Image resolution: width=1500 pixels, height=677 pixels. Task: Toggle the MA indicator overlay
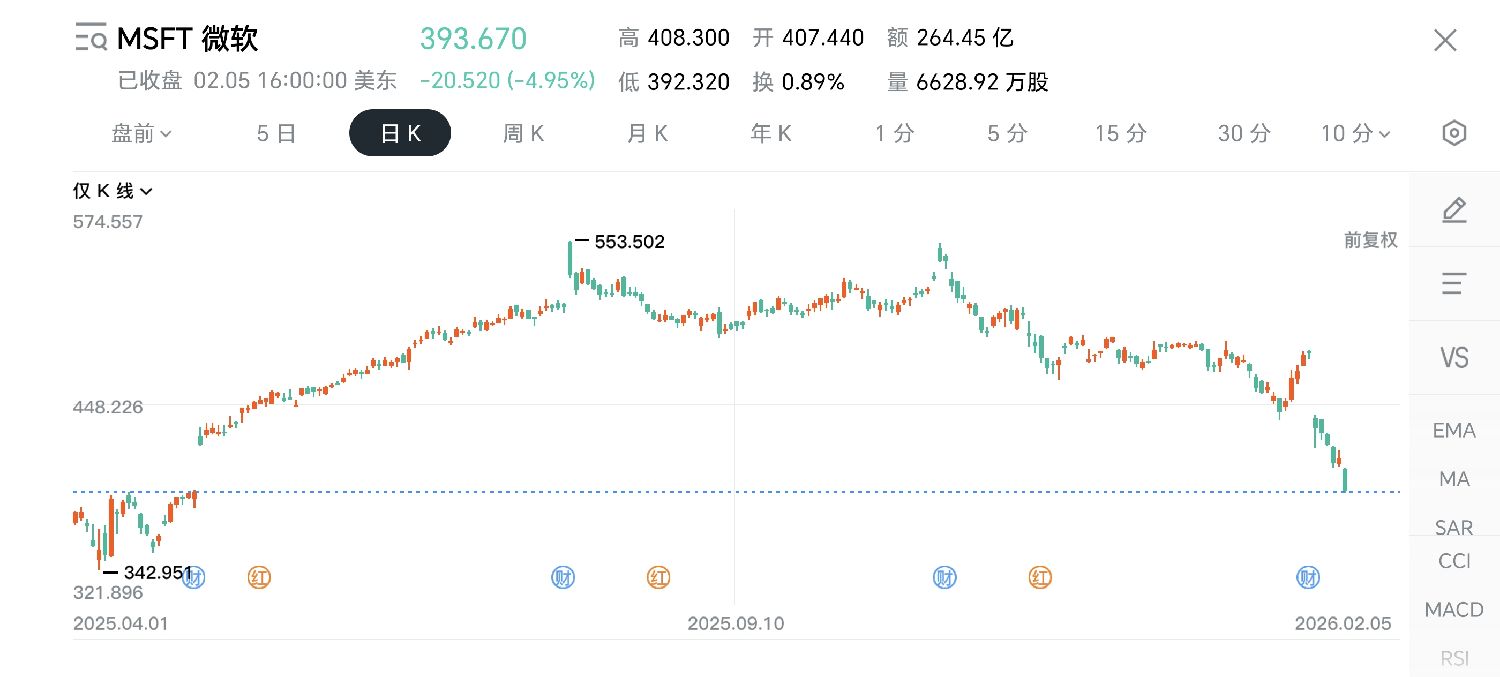1454,479
